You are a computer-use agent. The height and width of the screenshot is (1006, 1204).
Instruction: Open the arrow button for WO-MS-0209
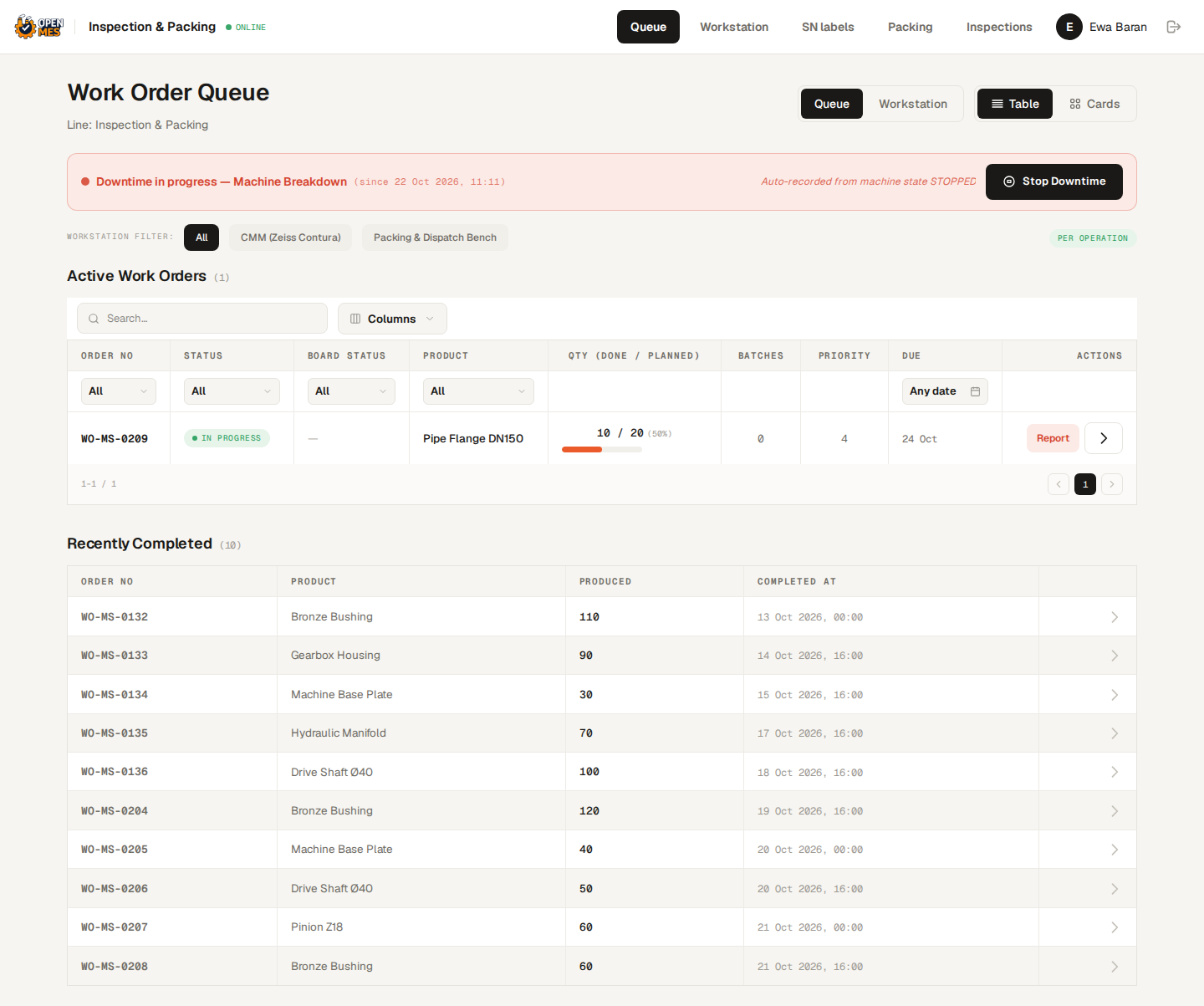pos(1104,438)
